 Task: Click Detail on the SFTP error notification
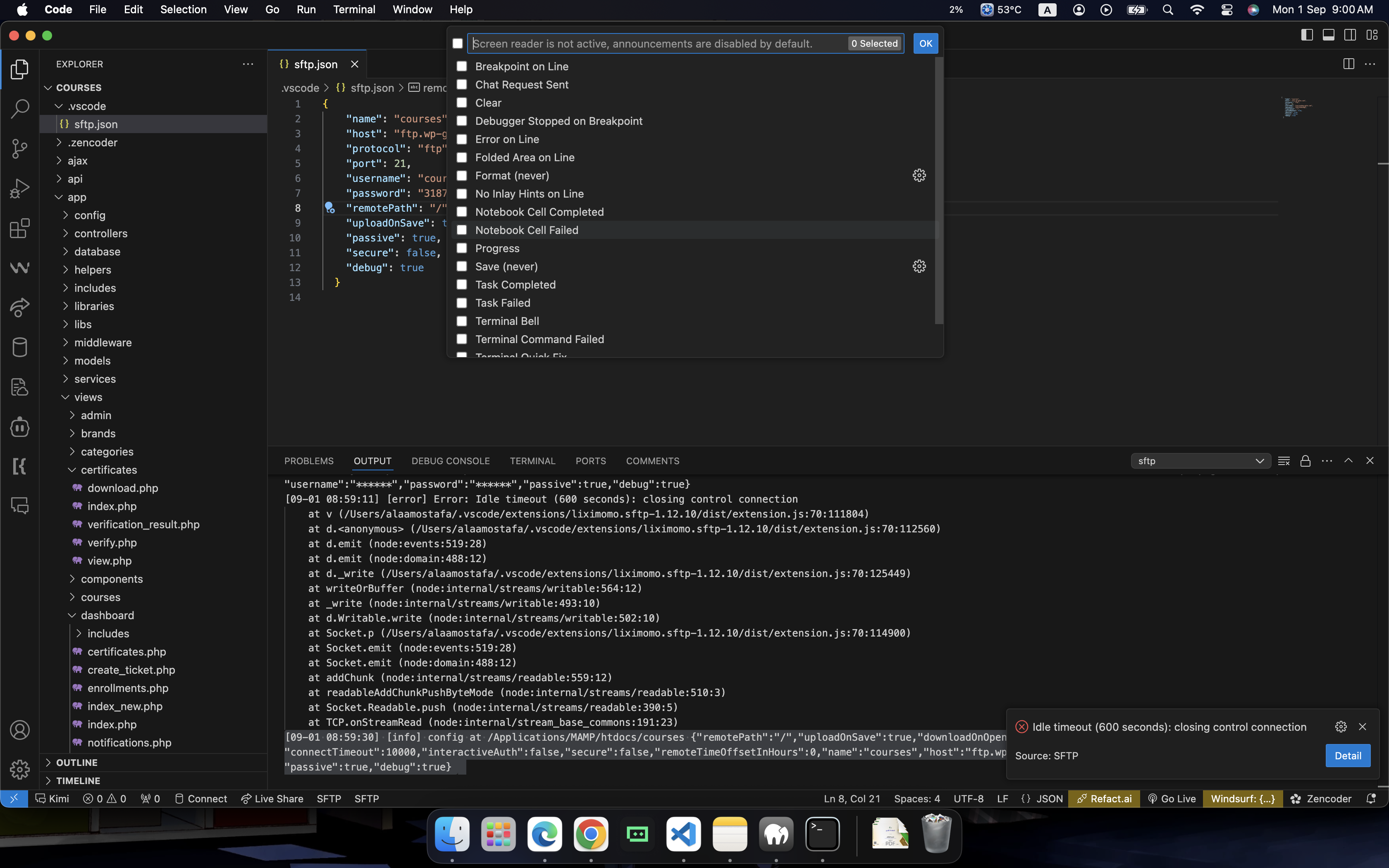[1347, 756]
